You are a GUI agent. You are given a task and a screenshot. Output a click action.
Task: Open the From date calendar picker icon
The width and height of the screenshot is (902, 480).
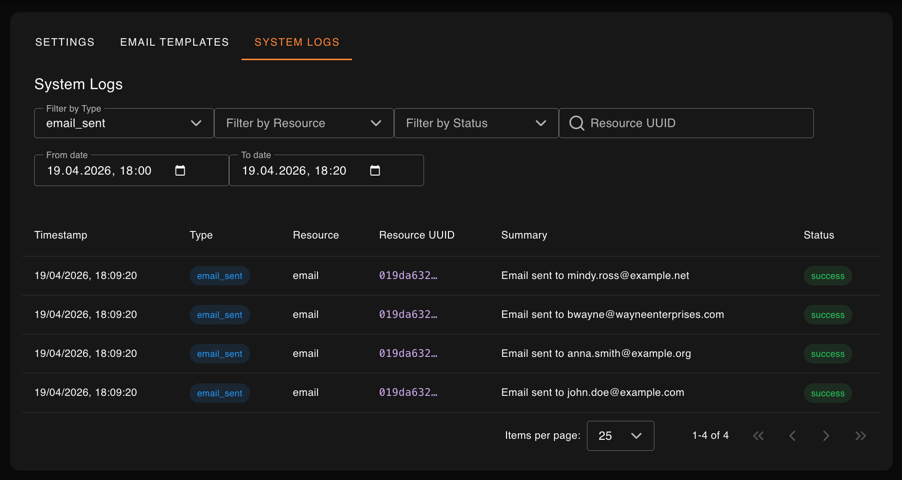pos(180,170)
